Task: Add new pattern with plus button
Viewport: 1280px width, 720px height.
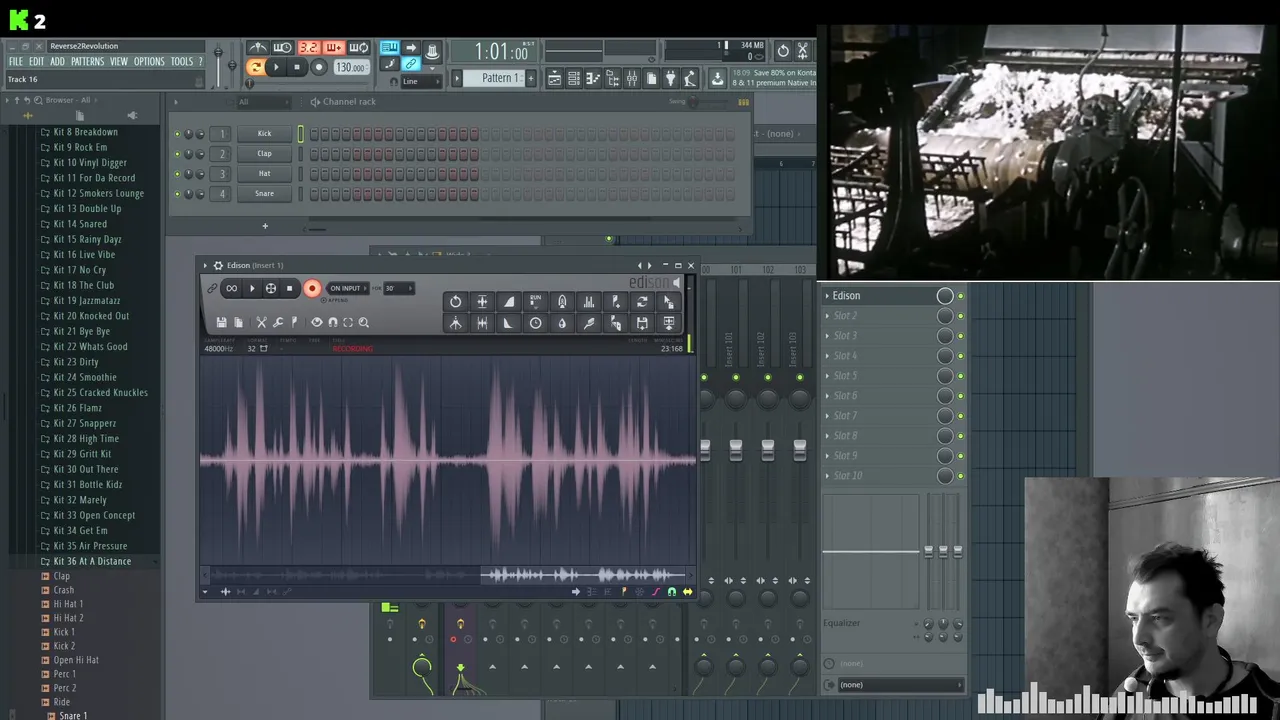Action: 531,78
